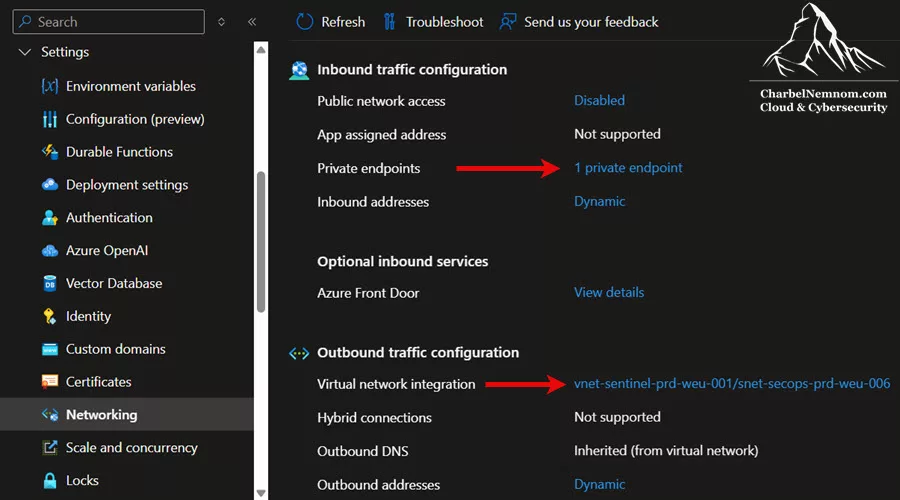Click 'App assigned address' label
This screenshot has width=900, height=500.
click(381, 135)
